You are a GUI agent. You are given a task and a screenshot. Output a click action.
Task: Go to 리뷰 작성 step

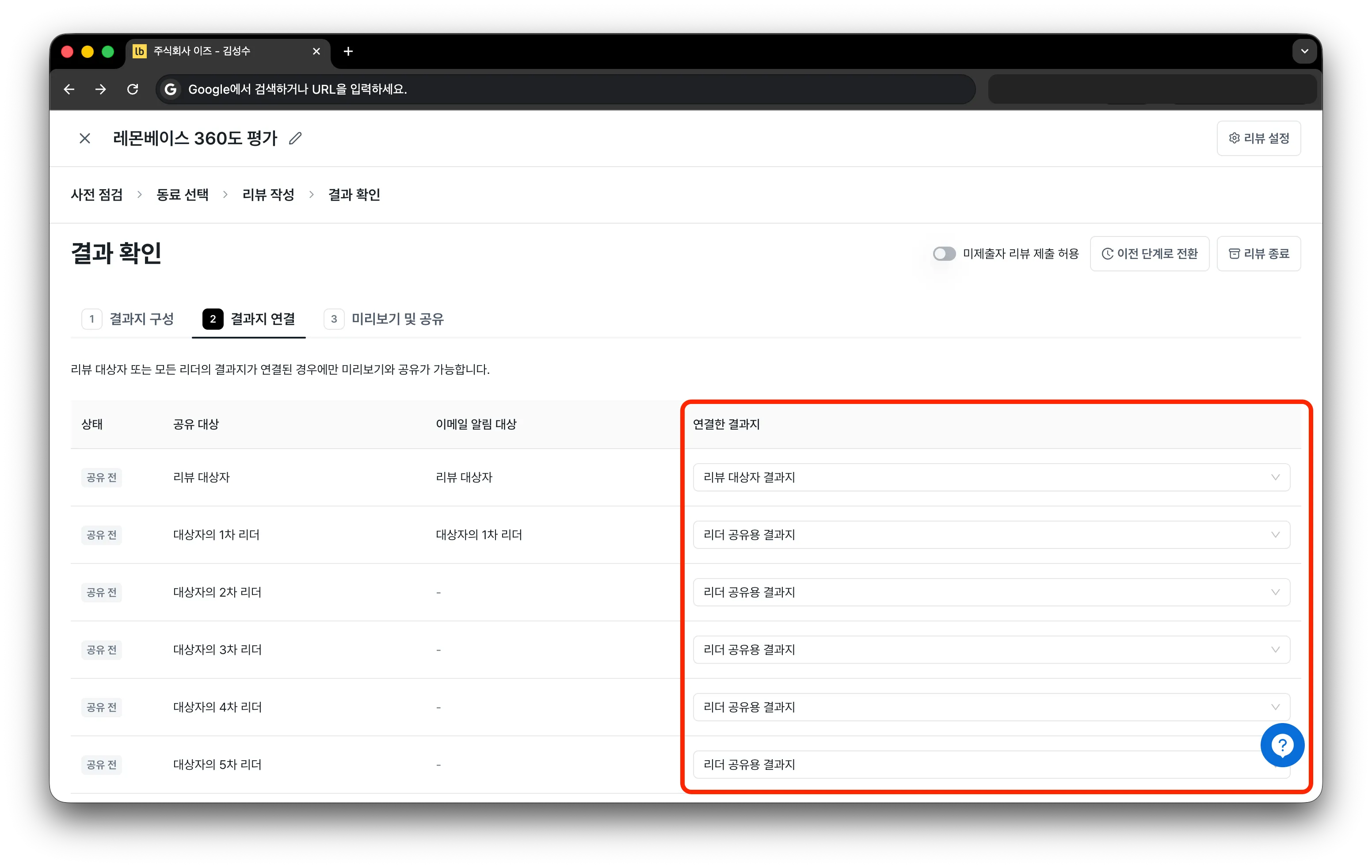(x=268, y=195)
